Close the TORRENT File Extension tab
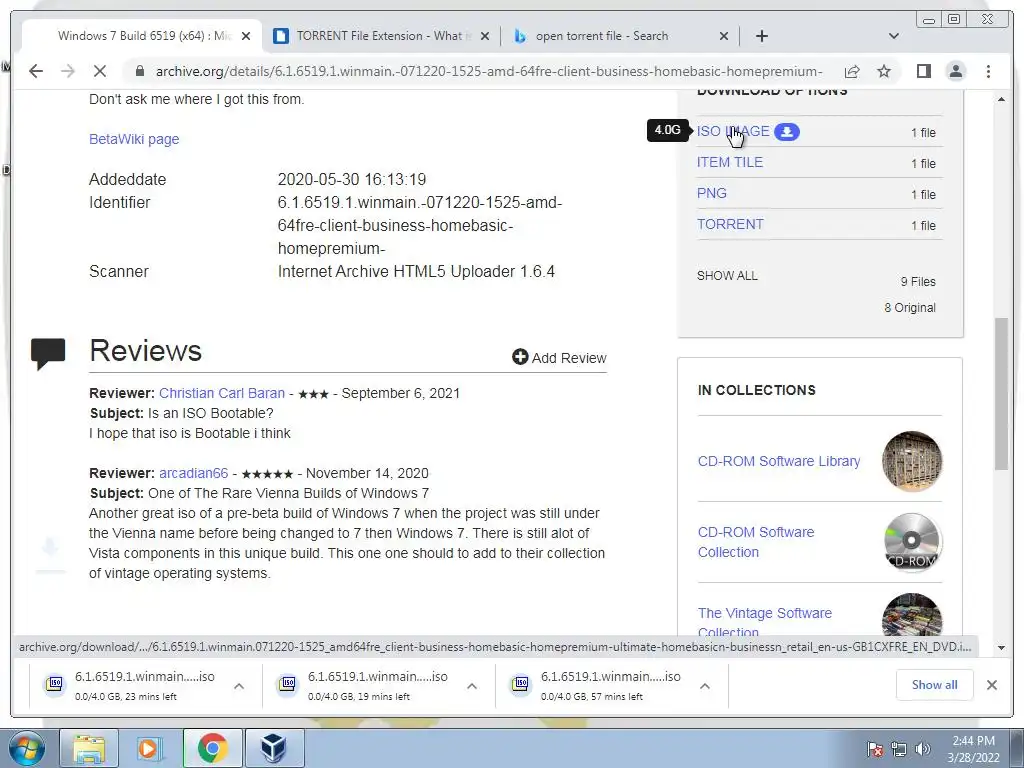Screen dimensions: 1024x768 point(485,36)
